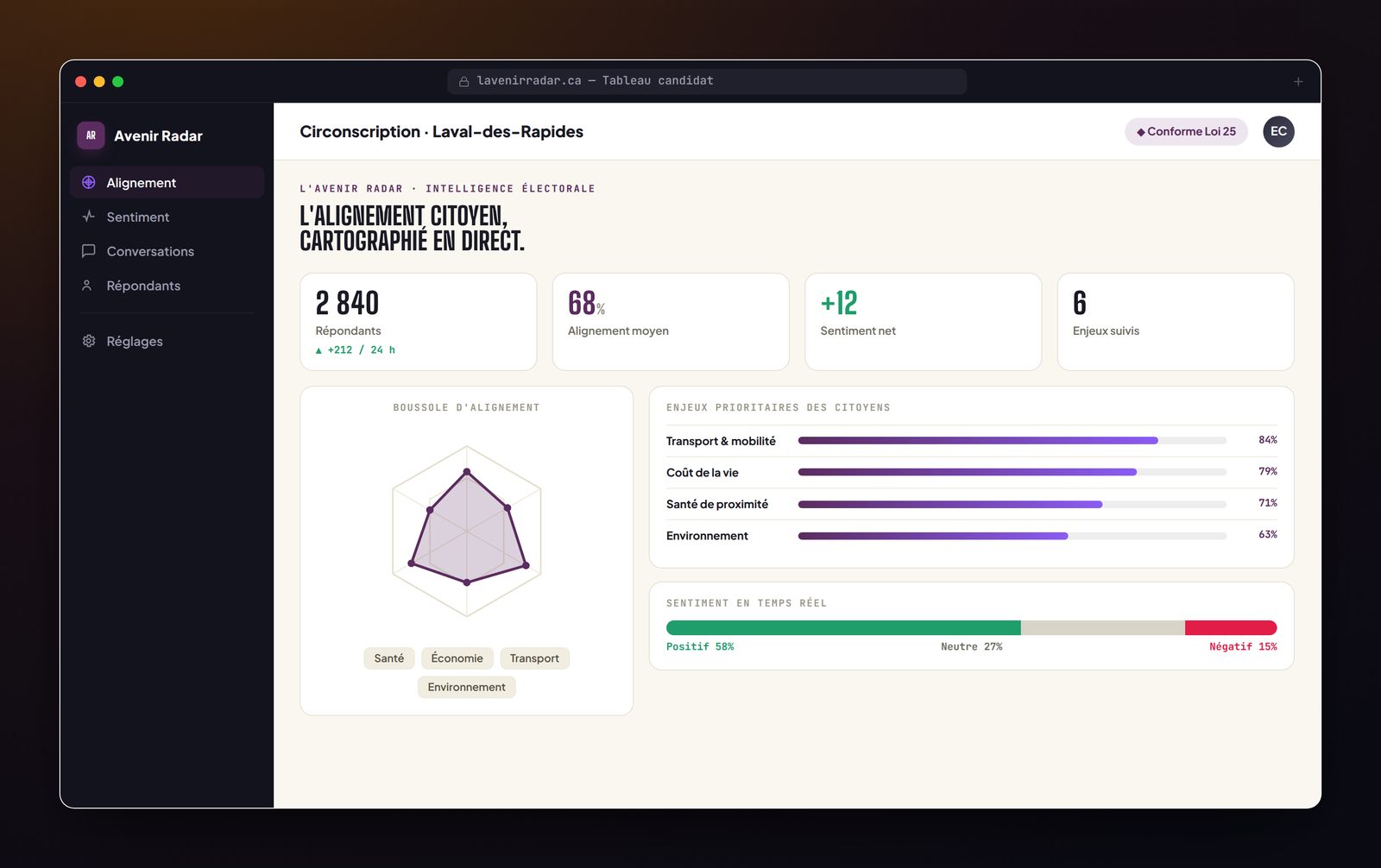Open the +12 Sentiment net card
The image size is (1381, 868).
tap(924, 322)
